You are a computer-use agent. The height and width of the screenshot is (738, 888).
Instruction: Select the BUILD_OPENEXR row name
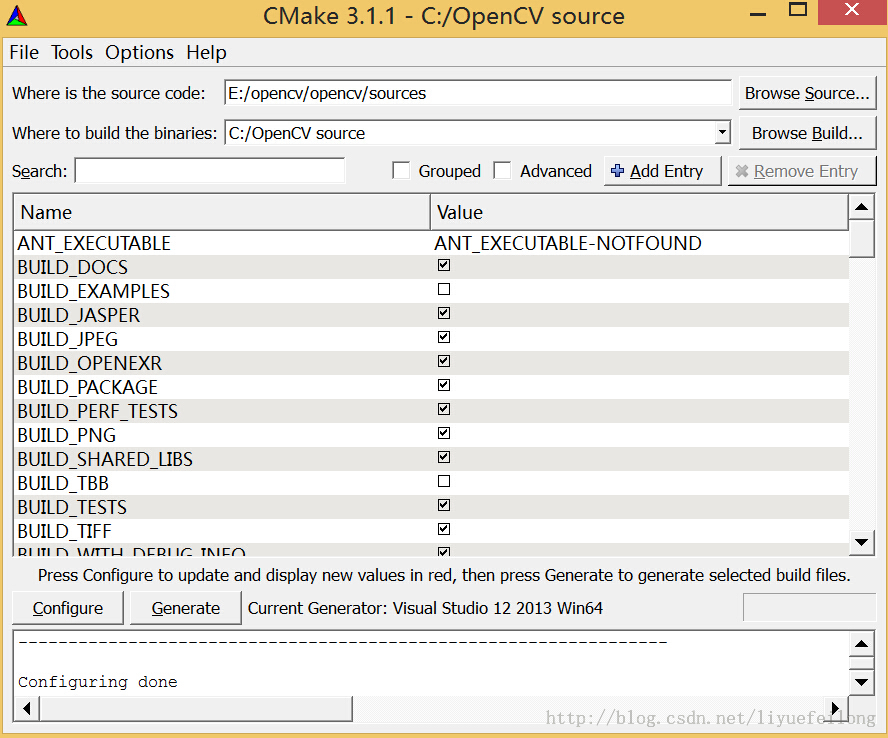click(x=89, y=363)
